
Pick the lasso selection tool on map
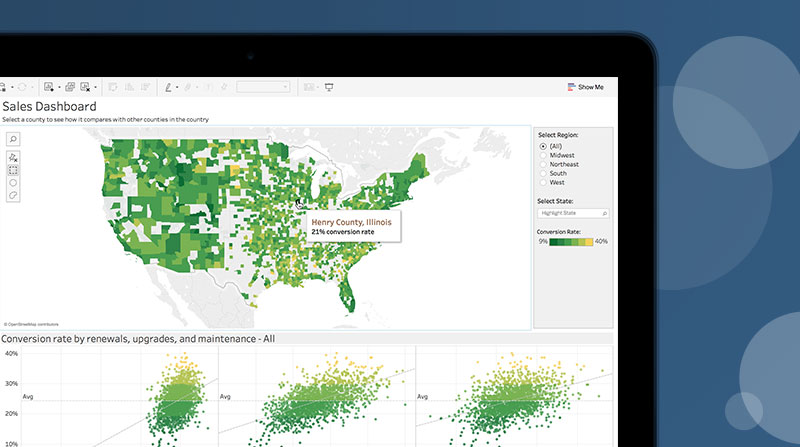click(x=14, y=196)
